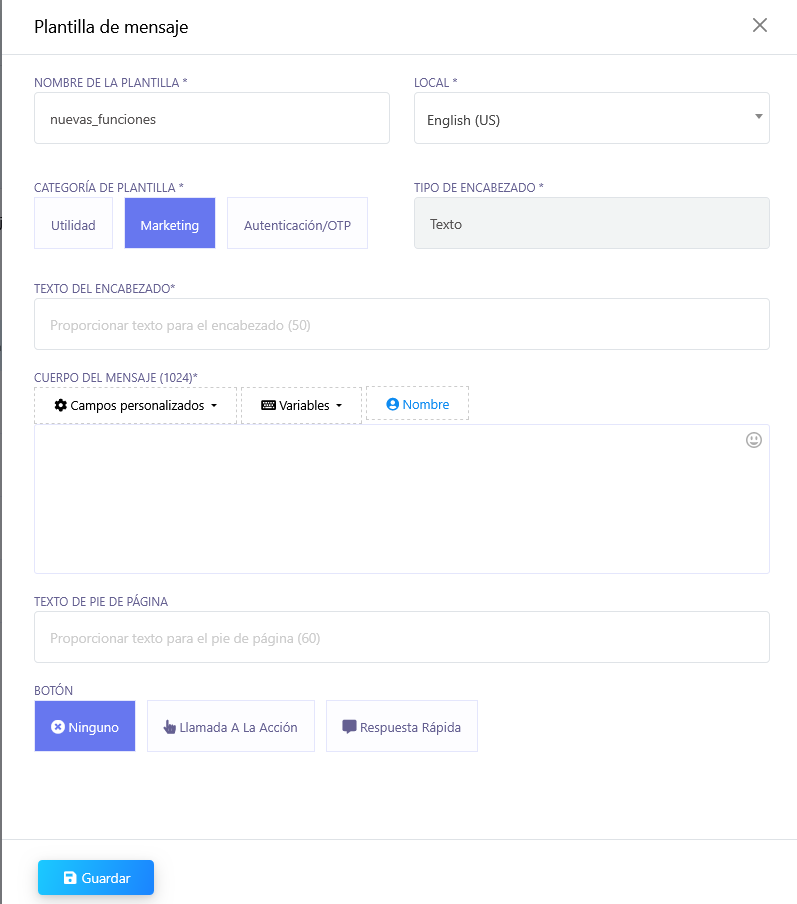Click the gear icon on Campos personalizados
Image resolution: width=797 pixels, height=904 pixels.
point(61,405)
